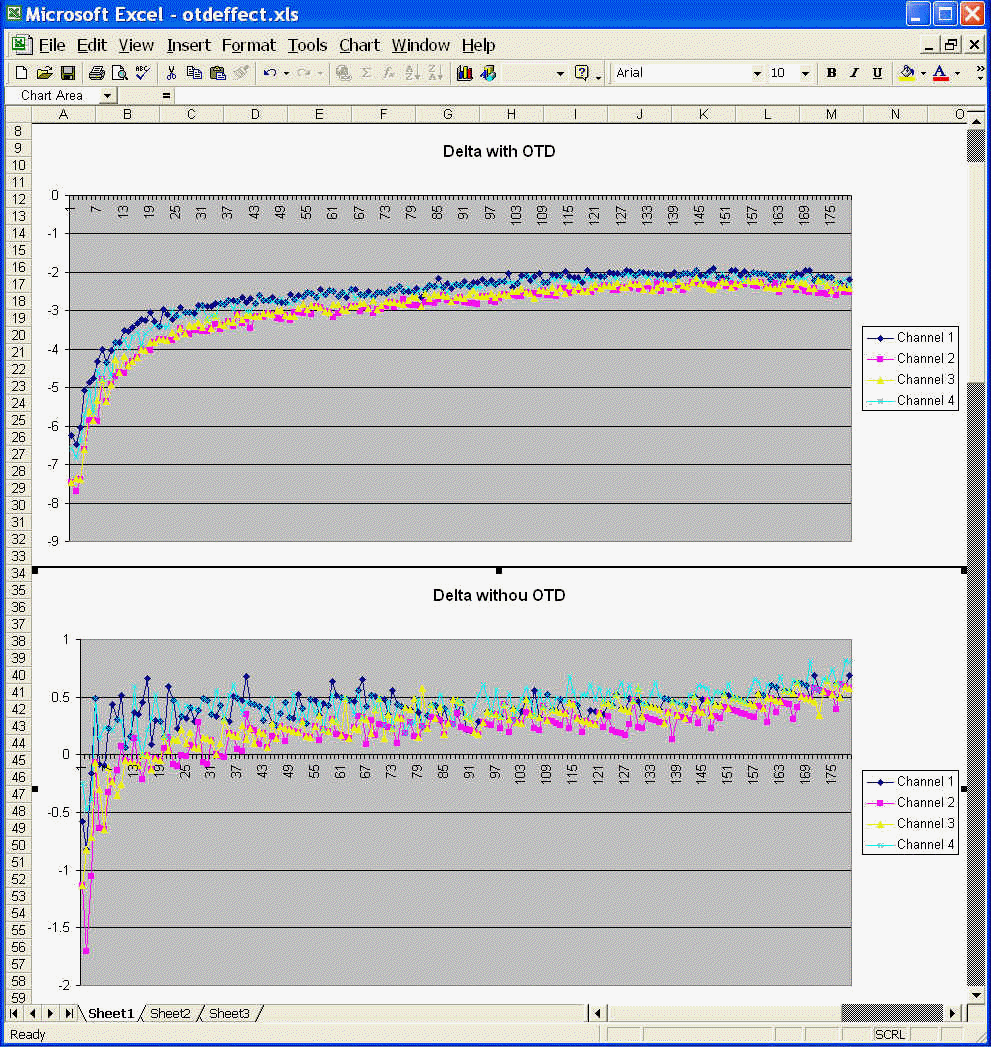991x1047 pixels.
Task: Select Channel 2 in the upper chart legend
Action: [x=910, y=359]
